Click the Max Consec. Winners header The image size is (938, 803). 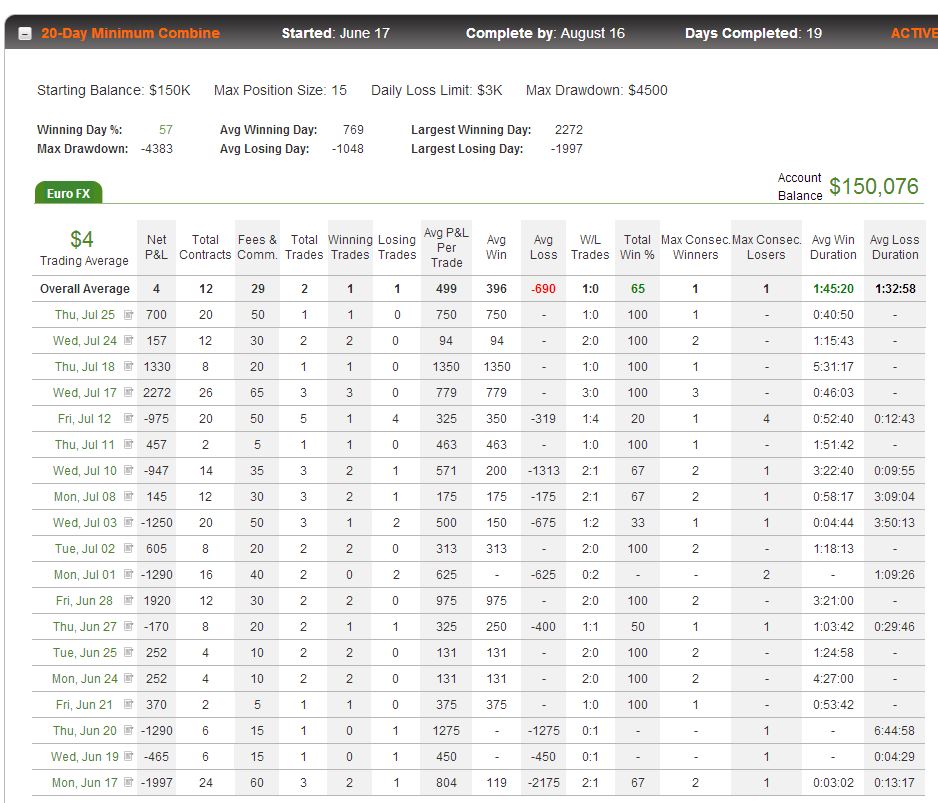pos(695,247)
